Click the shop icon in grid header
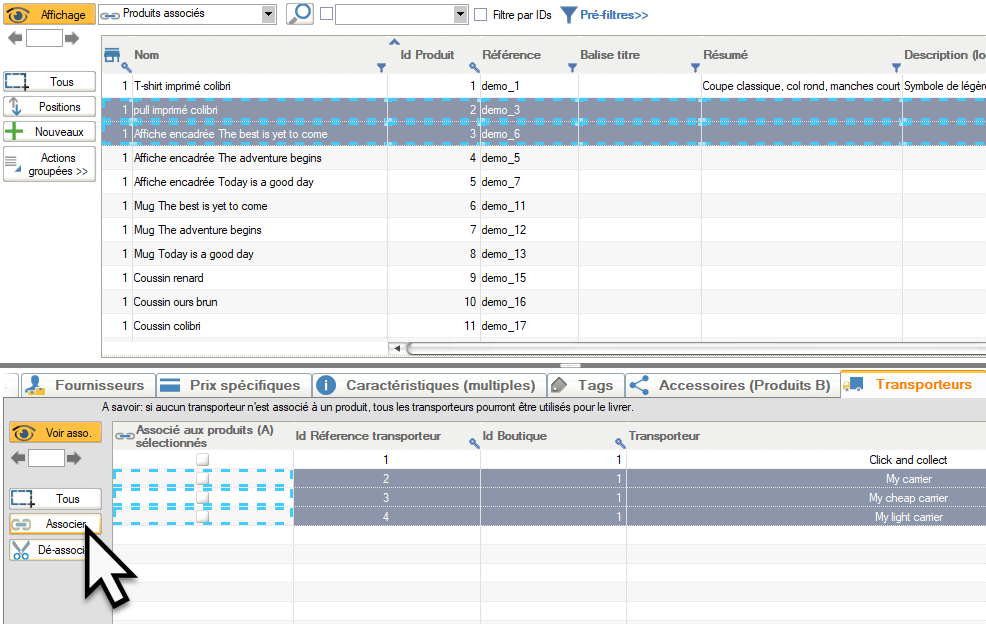The width and height of the screenshot is (986, 624). [x=112, y=55]
